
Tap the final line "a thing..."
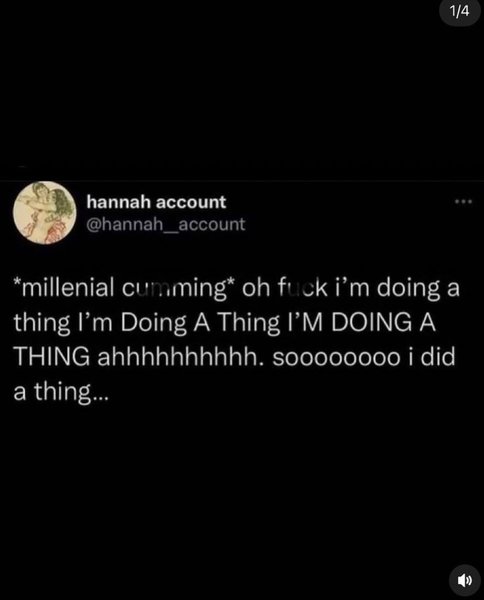pyautogui.click(x=61, y=392)
